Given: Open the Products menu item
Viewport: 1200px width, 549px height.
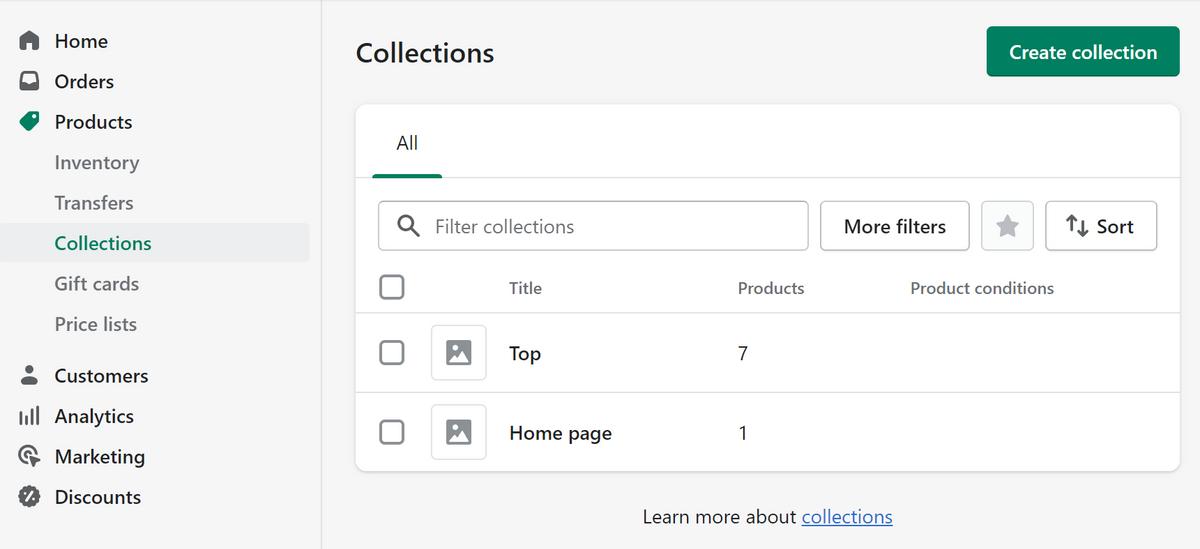Looking at the screenshot, I should click(x=93, y=122).
